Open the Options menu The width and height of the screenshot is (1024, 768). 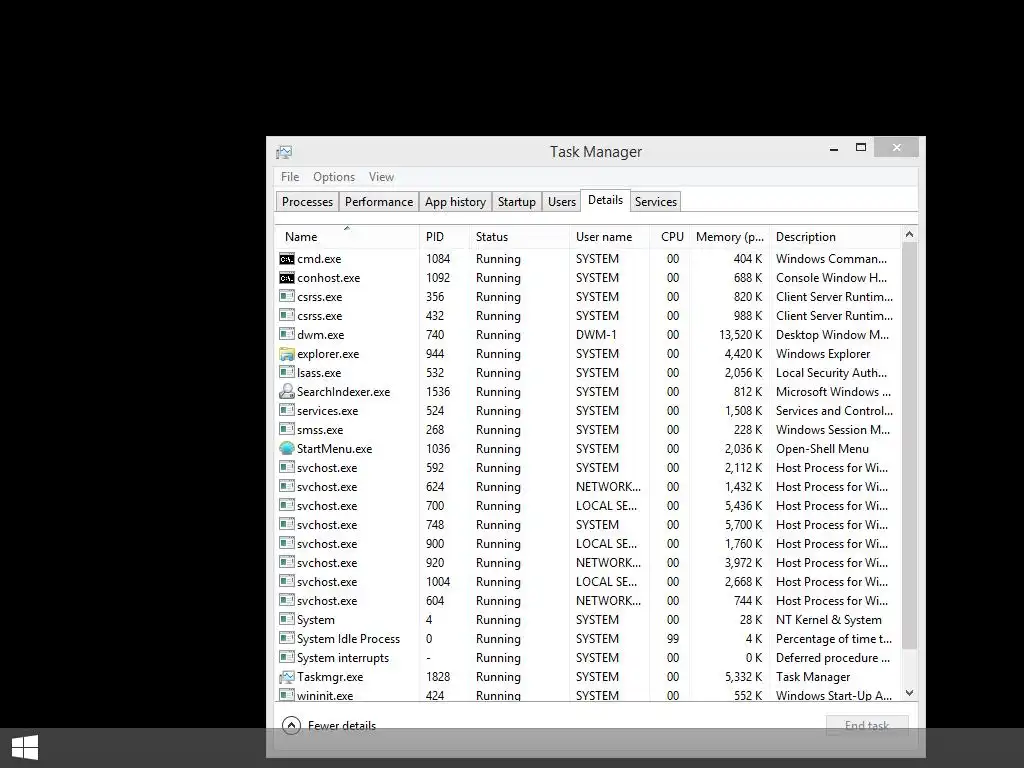pyautogui.click(x=334, y=177)
